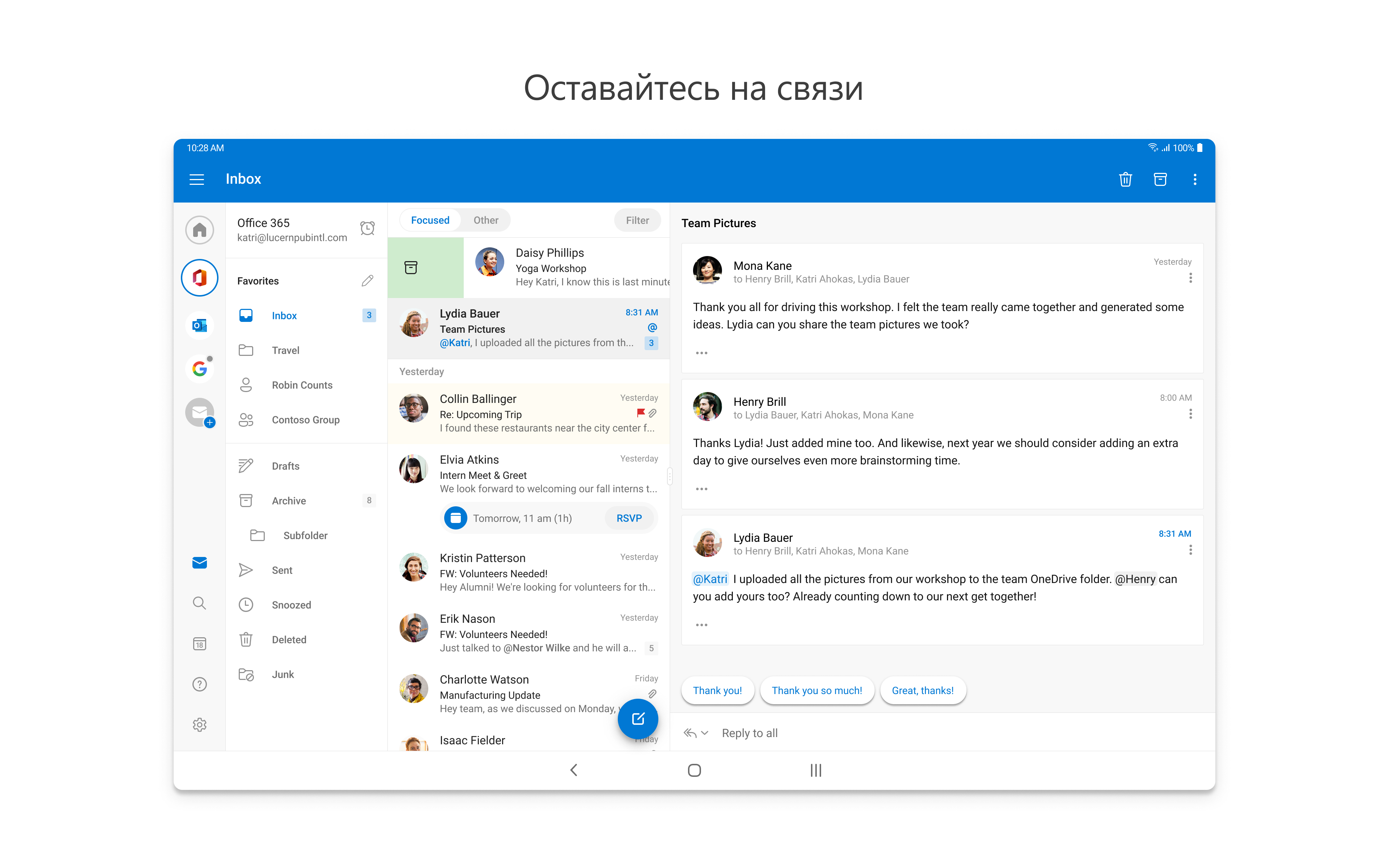Open Contoso Group favorite
Viewport: 1389px width, 868px height.
[306, 420]
